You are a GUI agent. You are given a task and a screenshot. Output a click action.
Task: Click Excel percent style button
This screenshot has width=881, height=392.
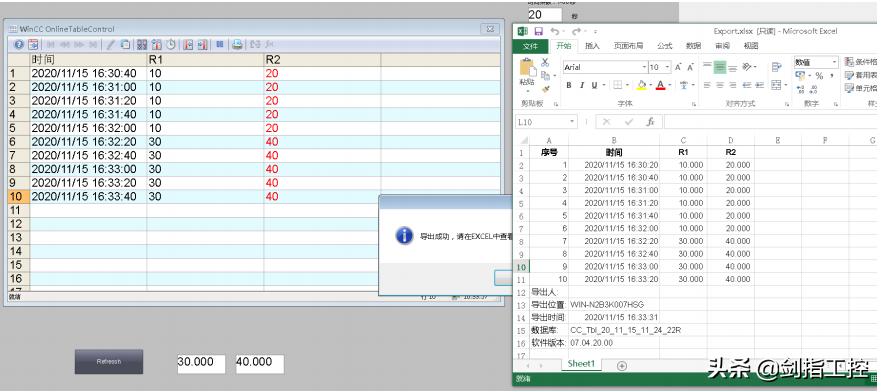tap(819, 76)
